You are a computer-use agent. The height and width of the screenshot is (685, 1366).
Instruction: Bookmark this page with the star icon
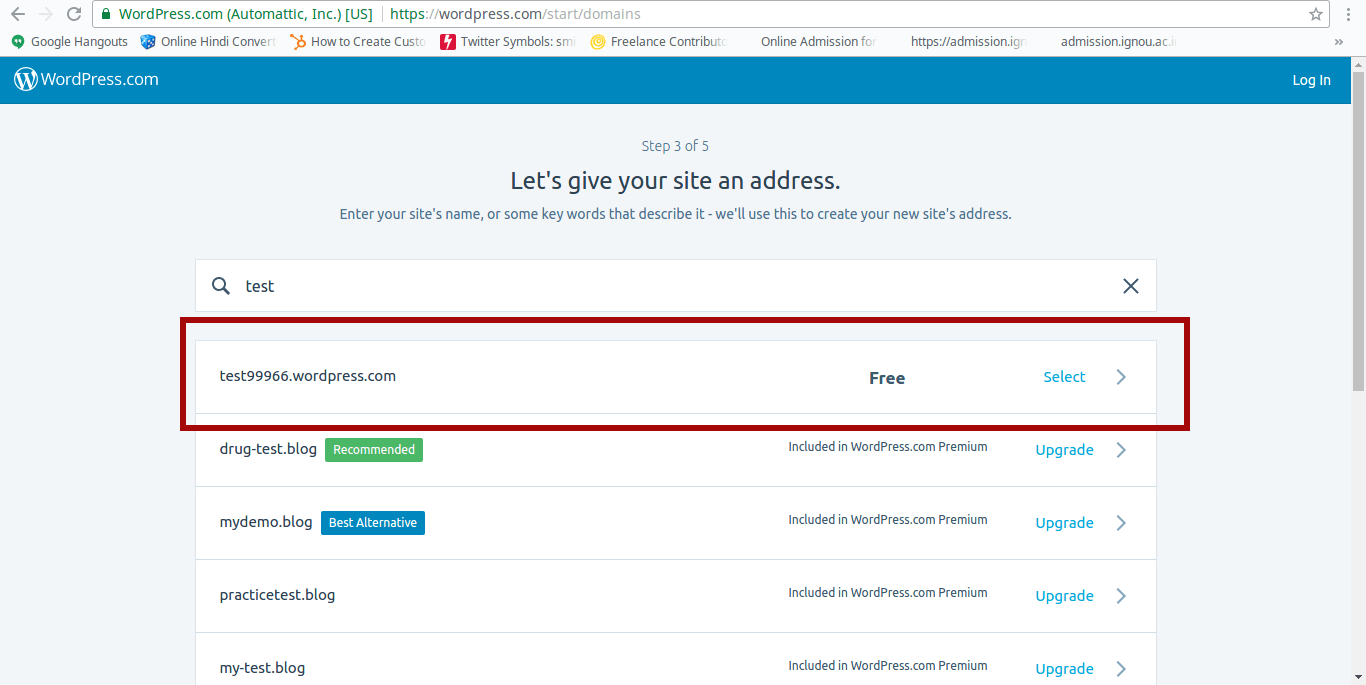click(1316, 14)
